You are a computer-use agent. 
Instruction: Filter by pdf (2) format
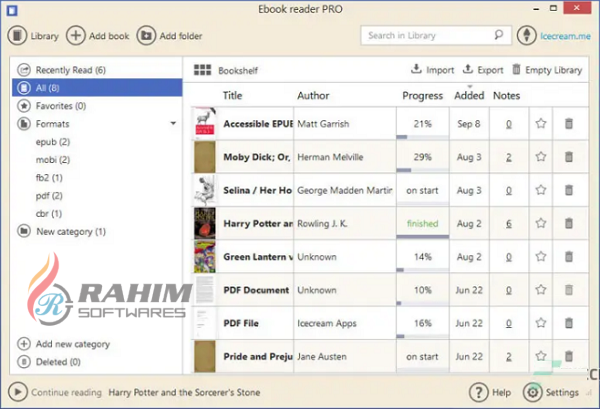tap(49, 196)
